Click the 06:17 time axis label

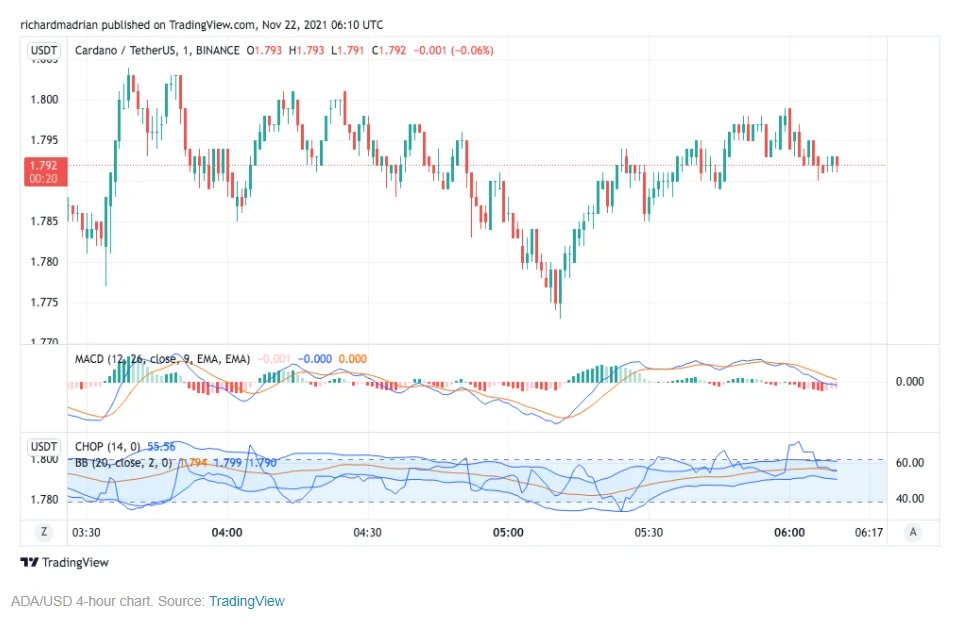point(869,532)
